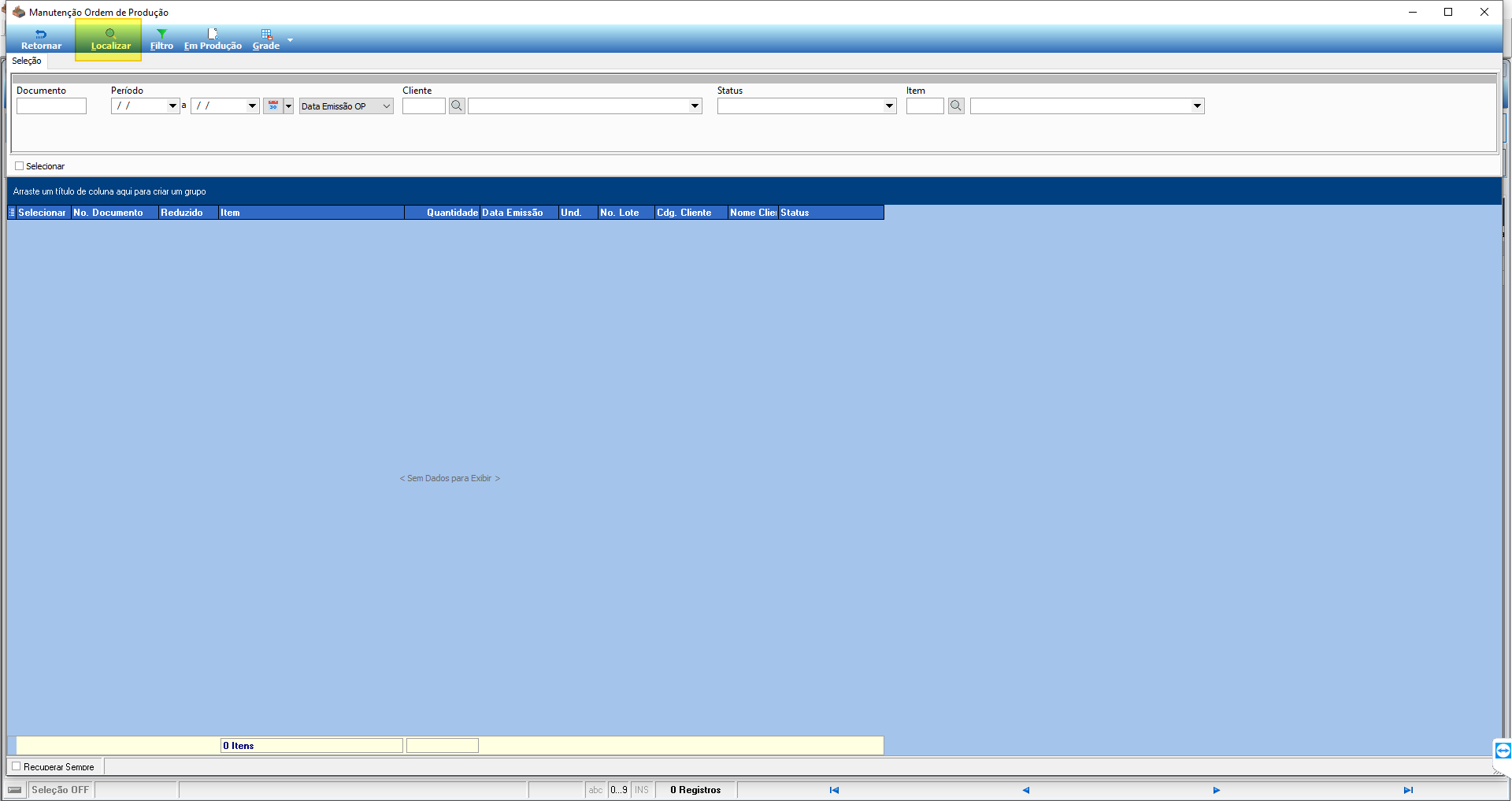Screen dimensions: 1512x801
Task: Toggle the Recuperar Sempre checkbox
Action: pyautogui.click(x=17, y=766)
